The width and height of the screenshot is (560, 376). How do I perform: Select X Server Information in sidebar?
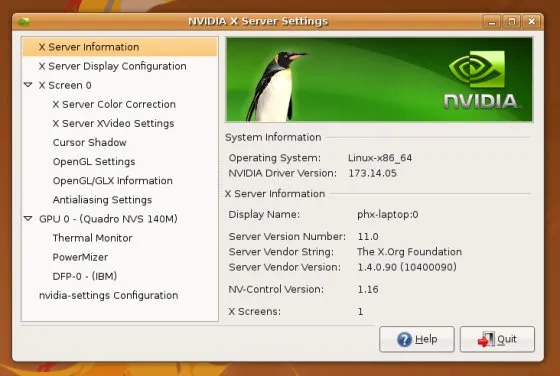[x=119, y=47]
